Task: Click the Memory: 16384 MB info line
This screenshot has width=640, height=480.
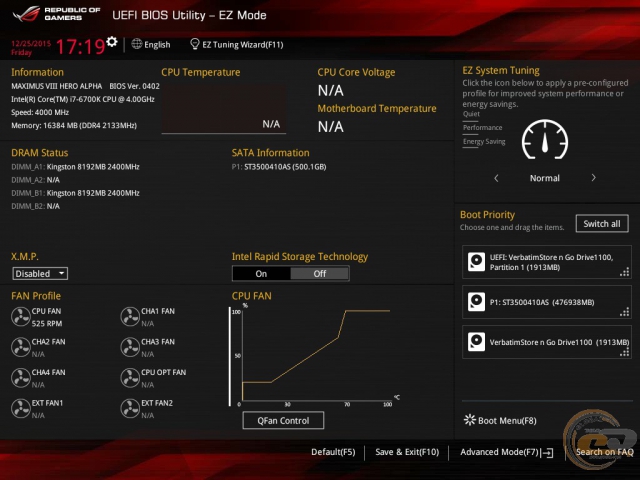Action: [74, 125]
